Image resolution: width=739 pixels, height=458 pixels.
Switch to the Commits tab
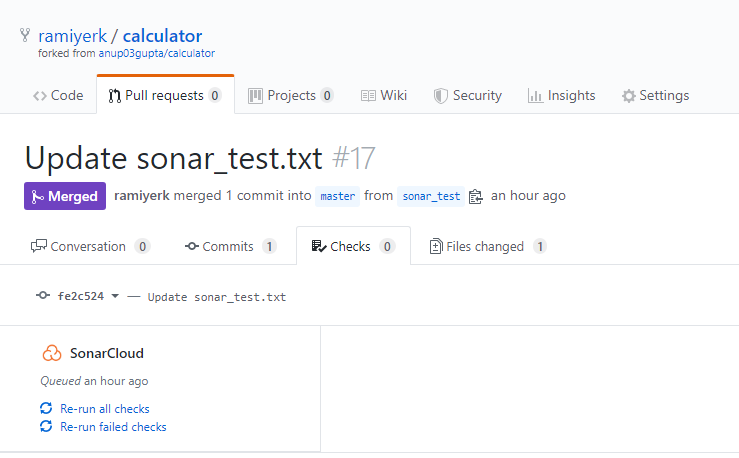tap(231, 246)
